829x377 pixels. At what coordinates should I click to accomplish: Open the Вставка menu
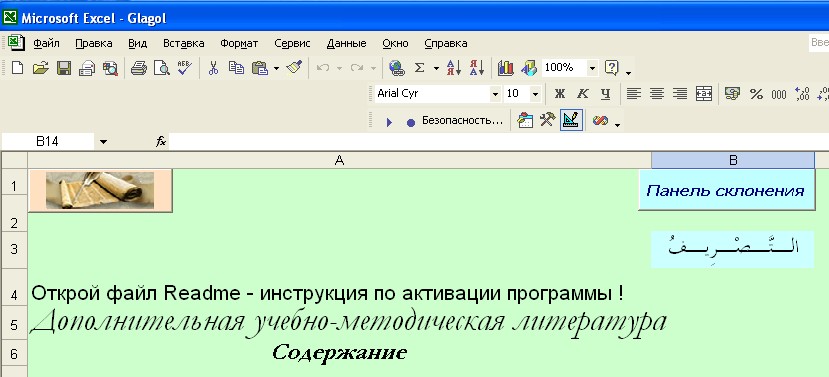tap(183, 43)
